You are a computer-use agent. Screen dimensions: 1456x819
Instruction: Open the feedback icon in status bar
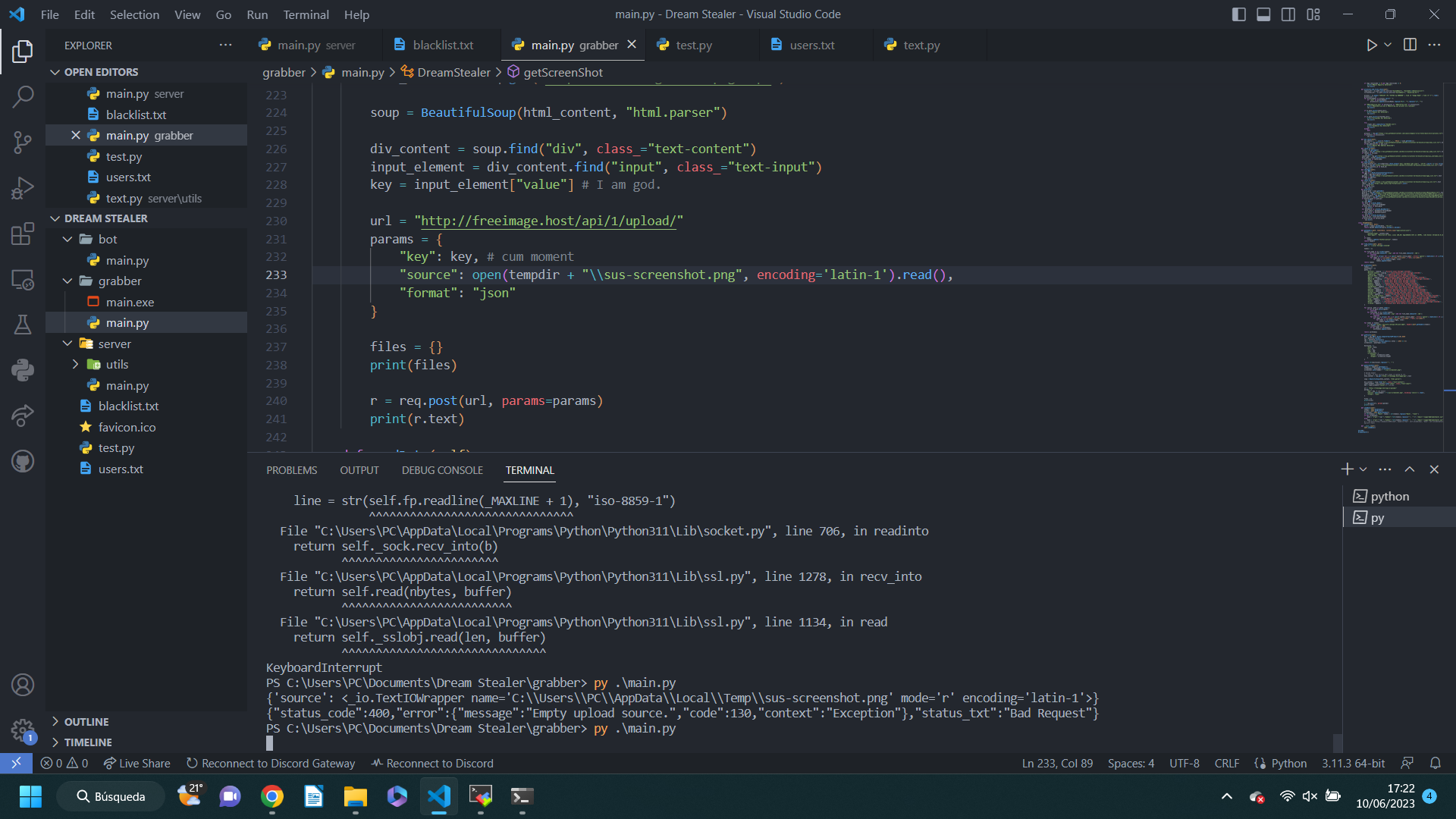tap(1407, 763)
